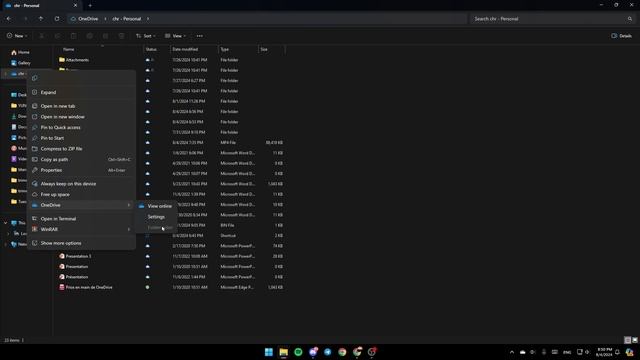Expand the chevron after chr - Personal breadcrumb
The width and height of the screenshot is (640, 360).
[148, 19]
